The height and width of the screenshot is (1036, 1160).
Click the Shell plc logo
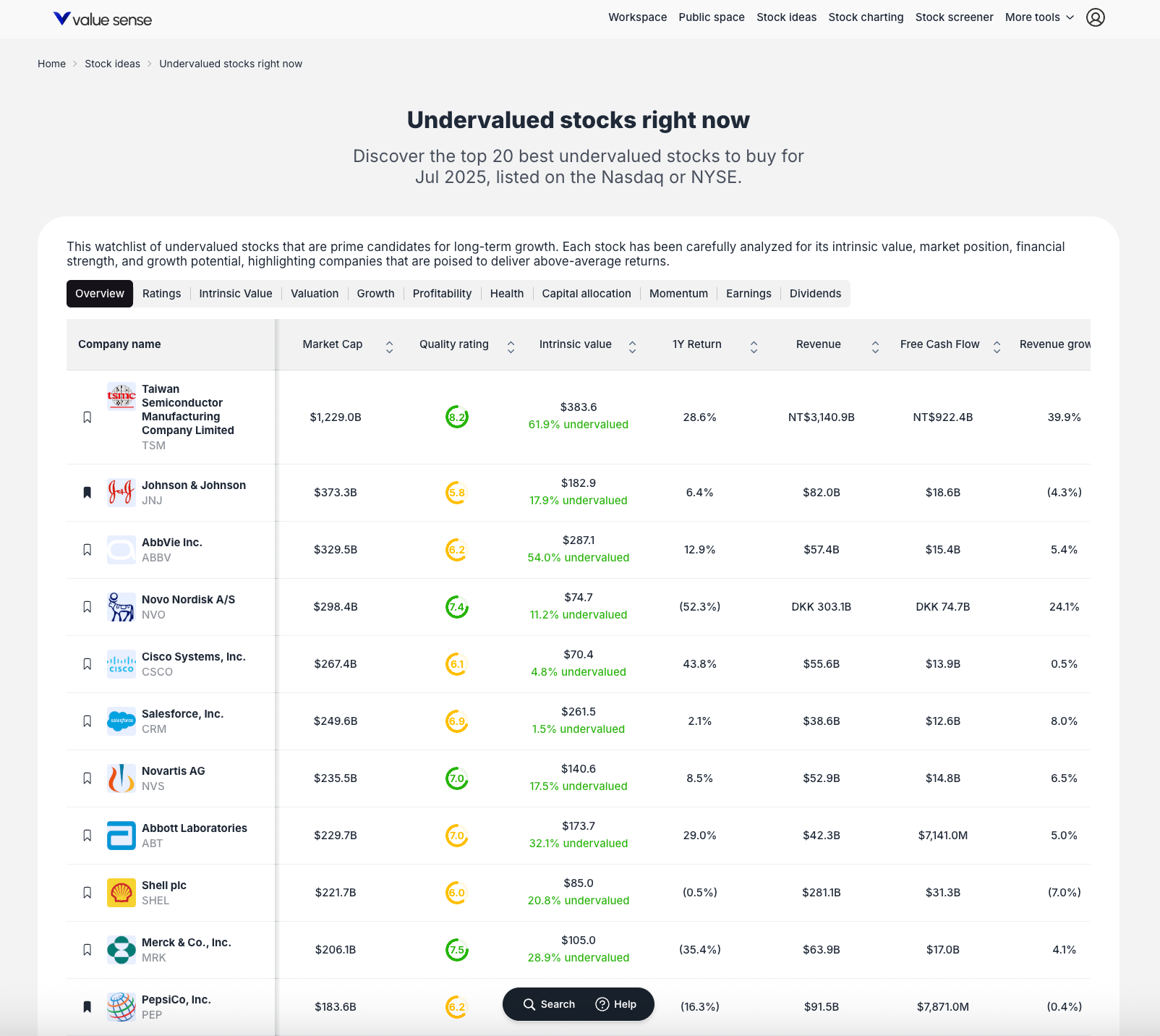121,893
